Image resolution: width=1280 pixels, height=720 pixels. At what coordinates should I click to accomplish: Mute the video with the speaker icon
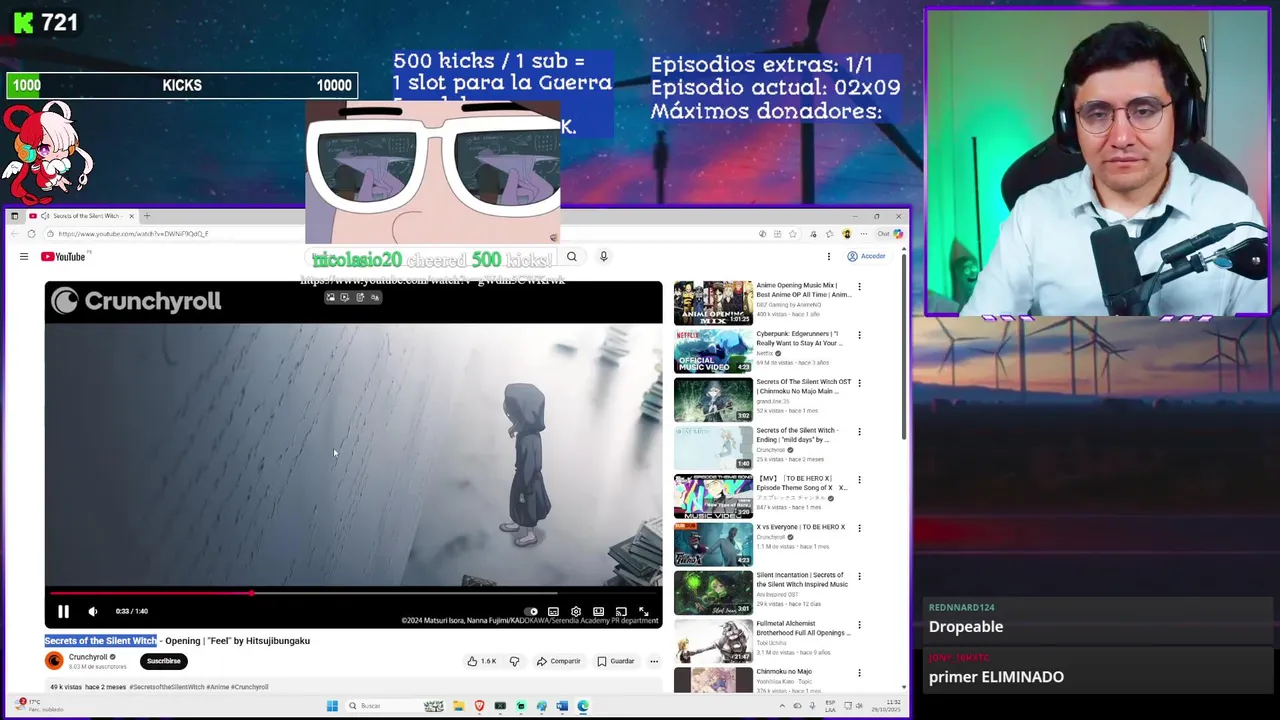click(x=93, y=611)
